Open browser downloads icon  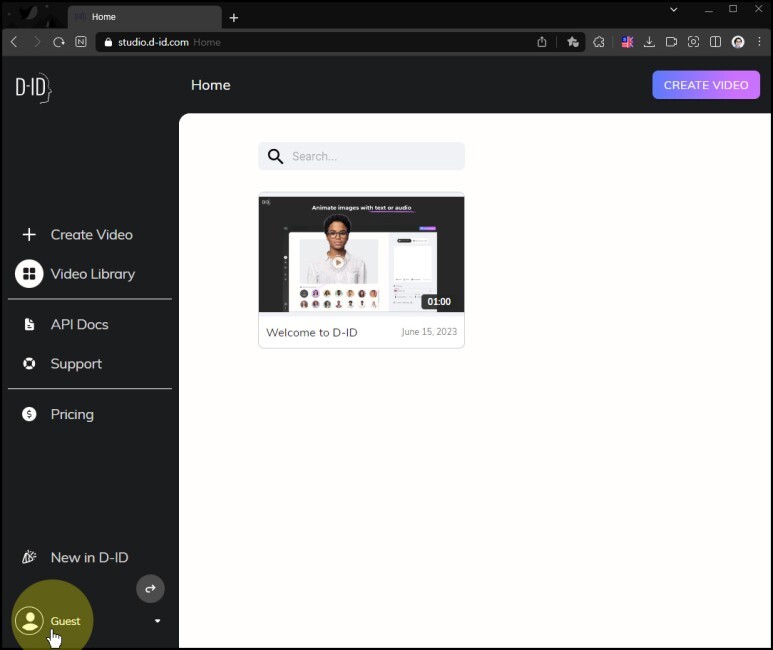(649, 42)
